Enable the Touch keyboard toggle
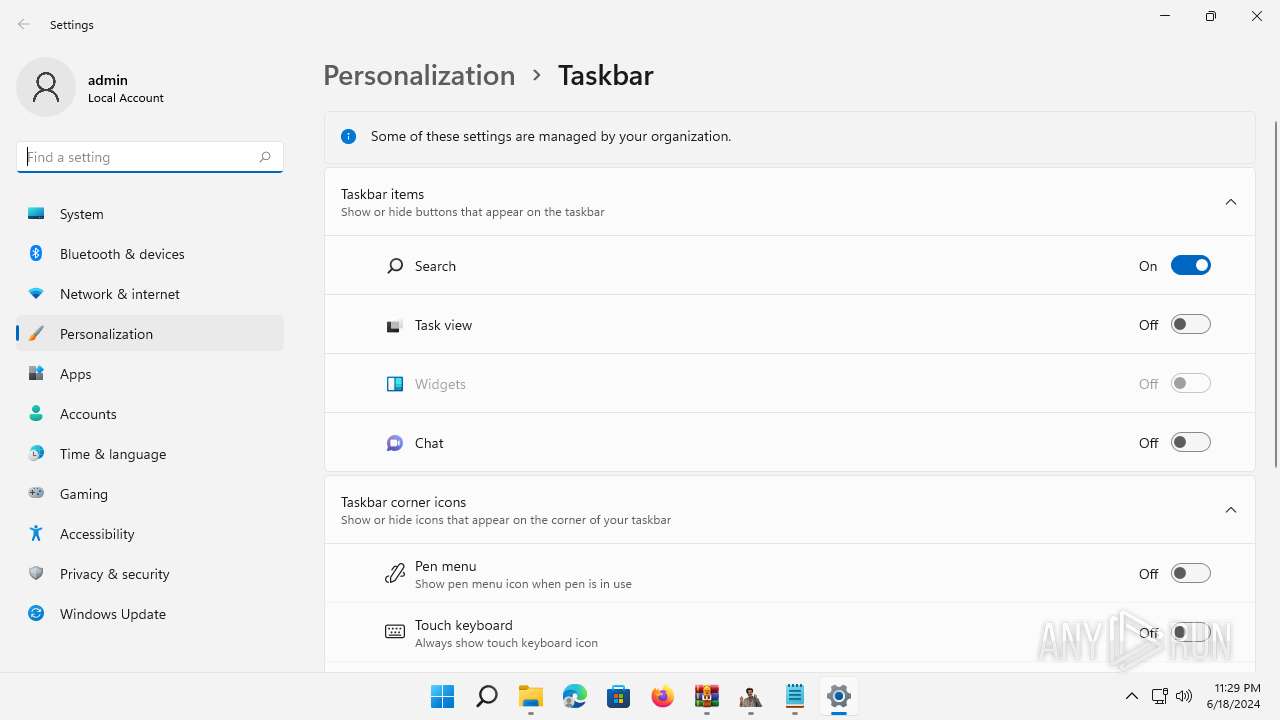The height and width of the screenshot is (720, 1280). pos(1191,632)
